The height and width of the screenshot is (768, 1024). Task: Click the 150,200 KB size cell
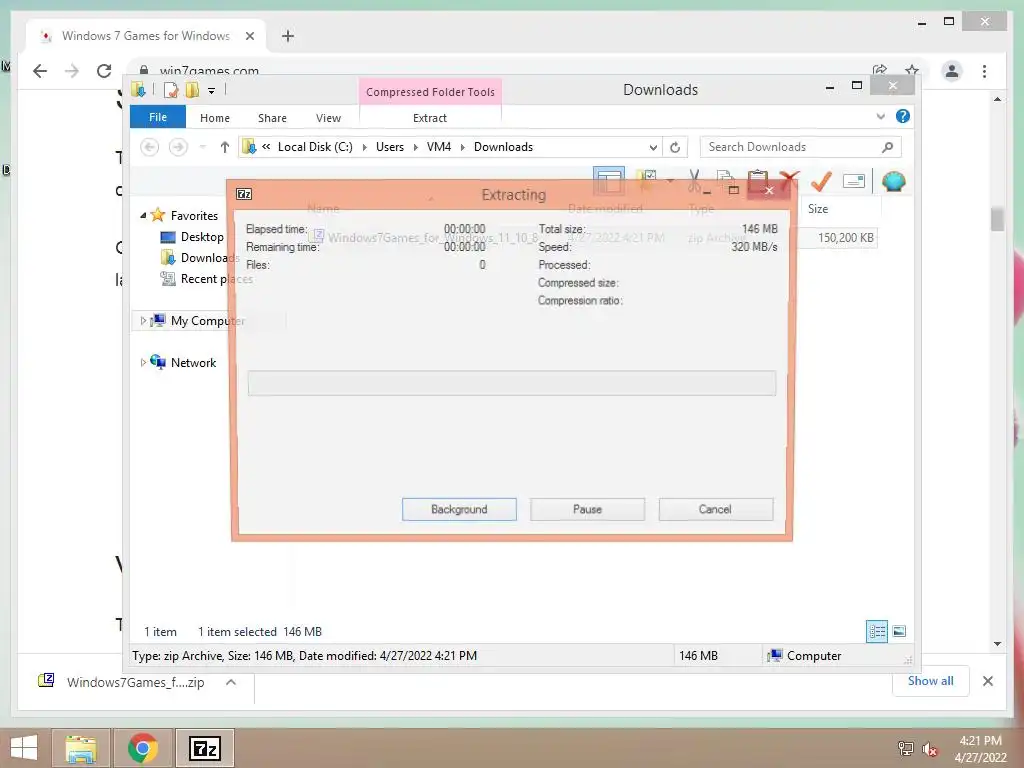pyautogui.click(x=846, y=238)
